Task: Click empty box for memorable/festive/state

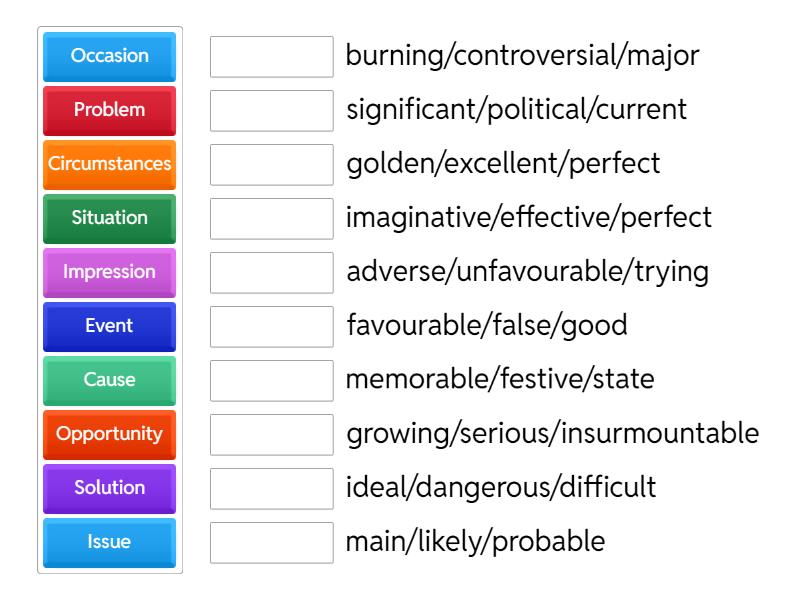Action: point(272,381)
